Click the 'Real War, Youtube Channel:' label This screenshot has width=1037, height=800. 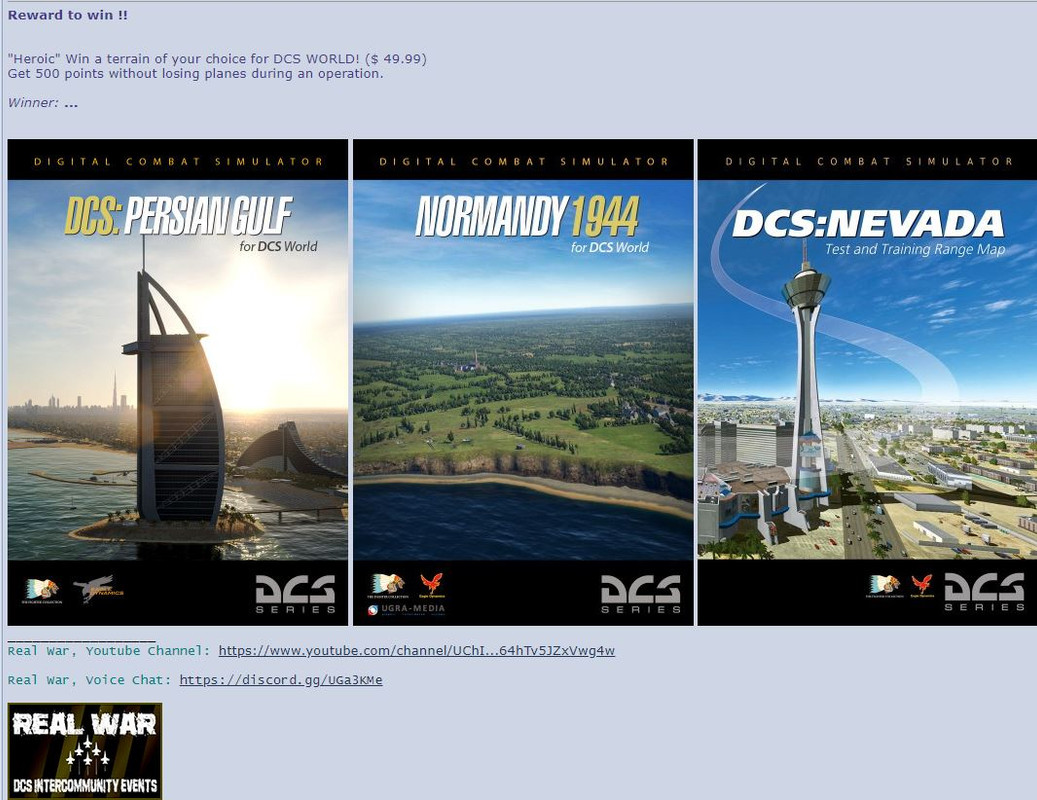(x=108, y=651)
